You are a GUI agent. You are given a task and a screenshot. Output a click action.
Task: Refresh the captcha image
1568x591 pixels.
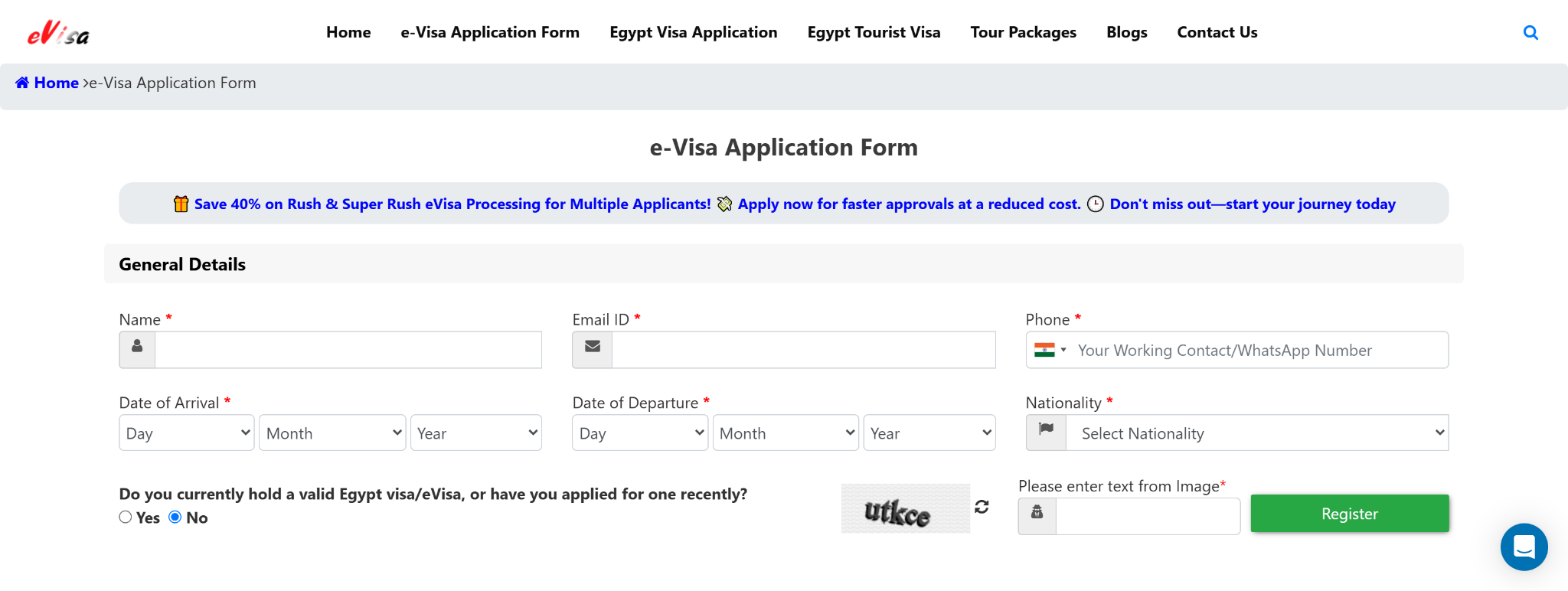pyautogui.click(x=982, y=507)
